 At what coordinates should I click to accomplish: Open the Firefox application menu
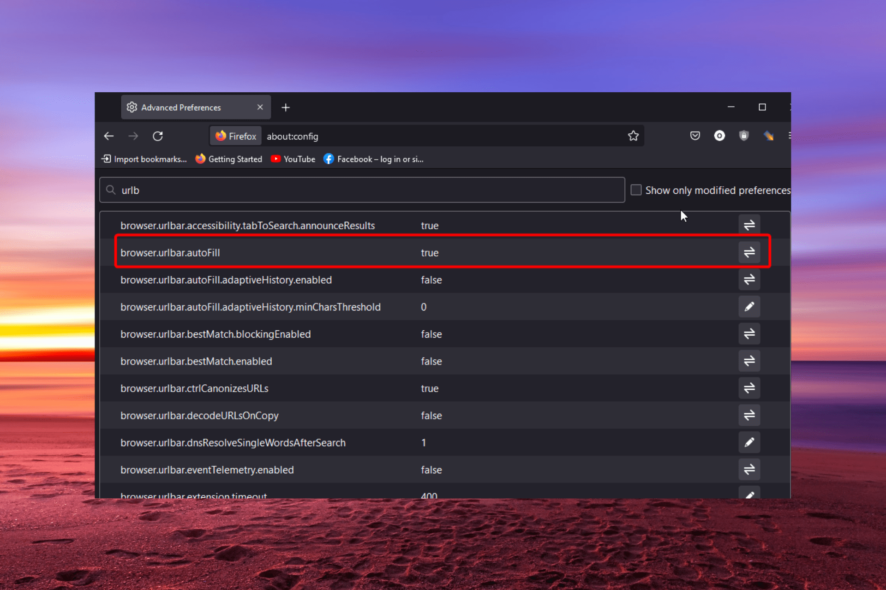(788, 135)
